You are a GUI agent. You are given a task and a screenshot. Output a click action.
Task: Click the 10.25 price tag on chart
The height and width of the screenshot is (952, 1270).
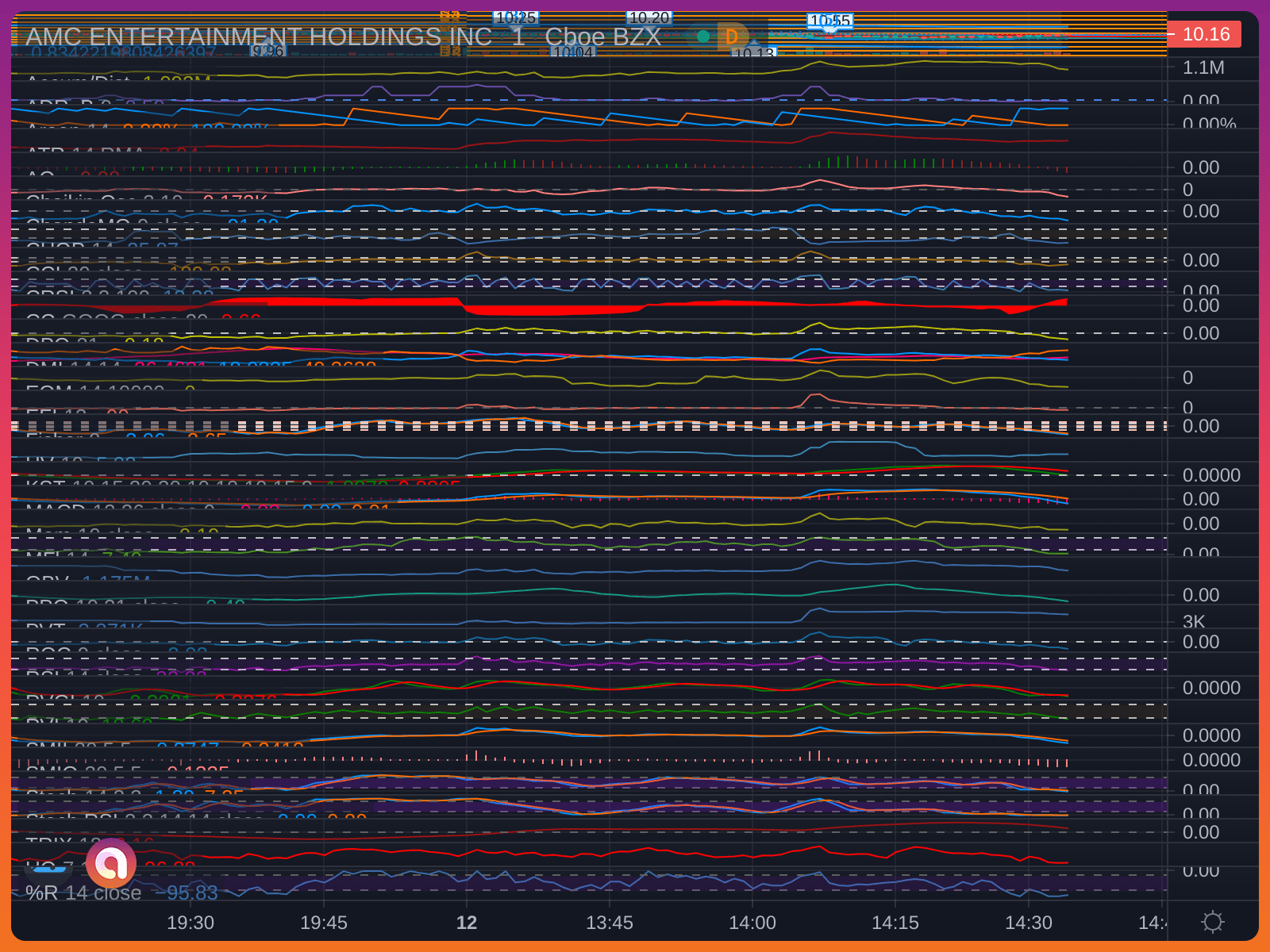pyautogui.click(x=516, y=17)
